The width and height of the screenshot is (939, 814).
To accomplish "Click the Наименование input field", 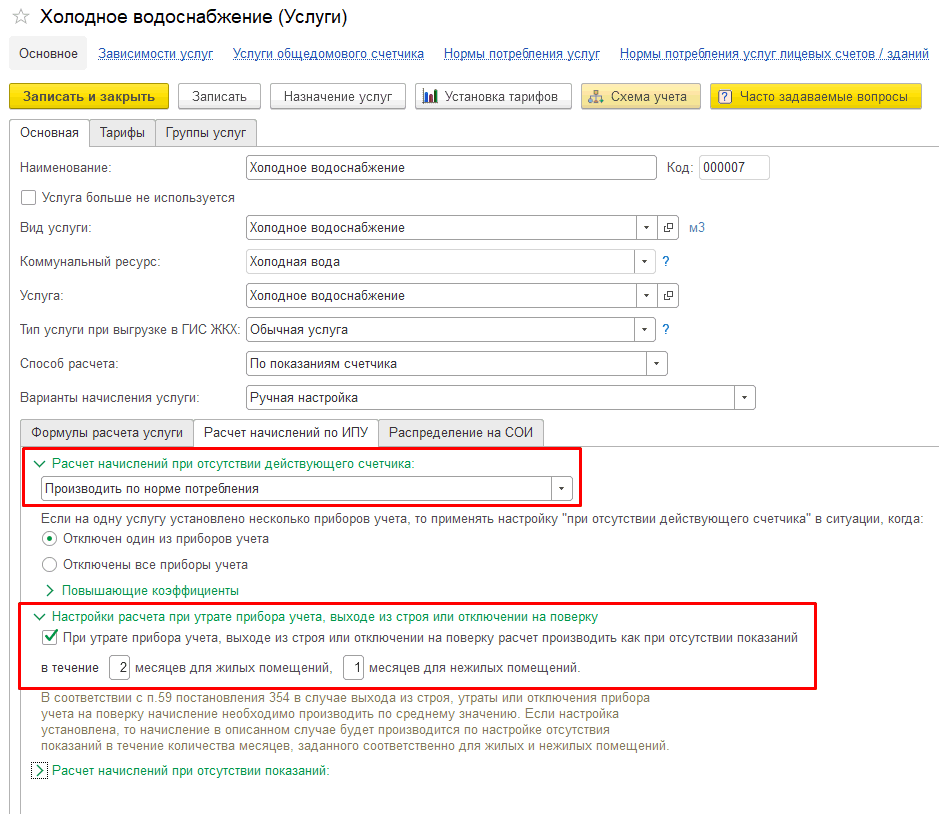I will tap(450, 168).
